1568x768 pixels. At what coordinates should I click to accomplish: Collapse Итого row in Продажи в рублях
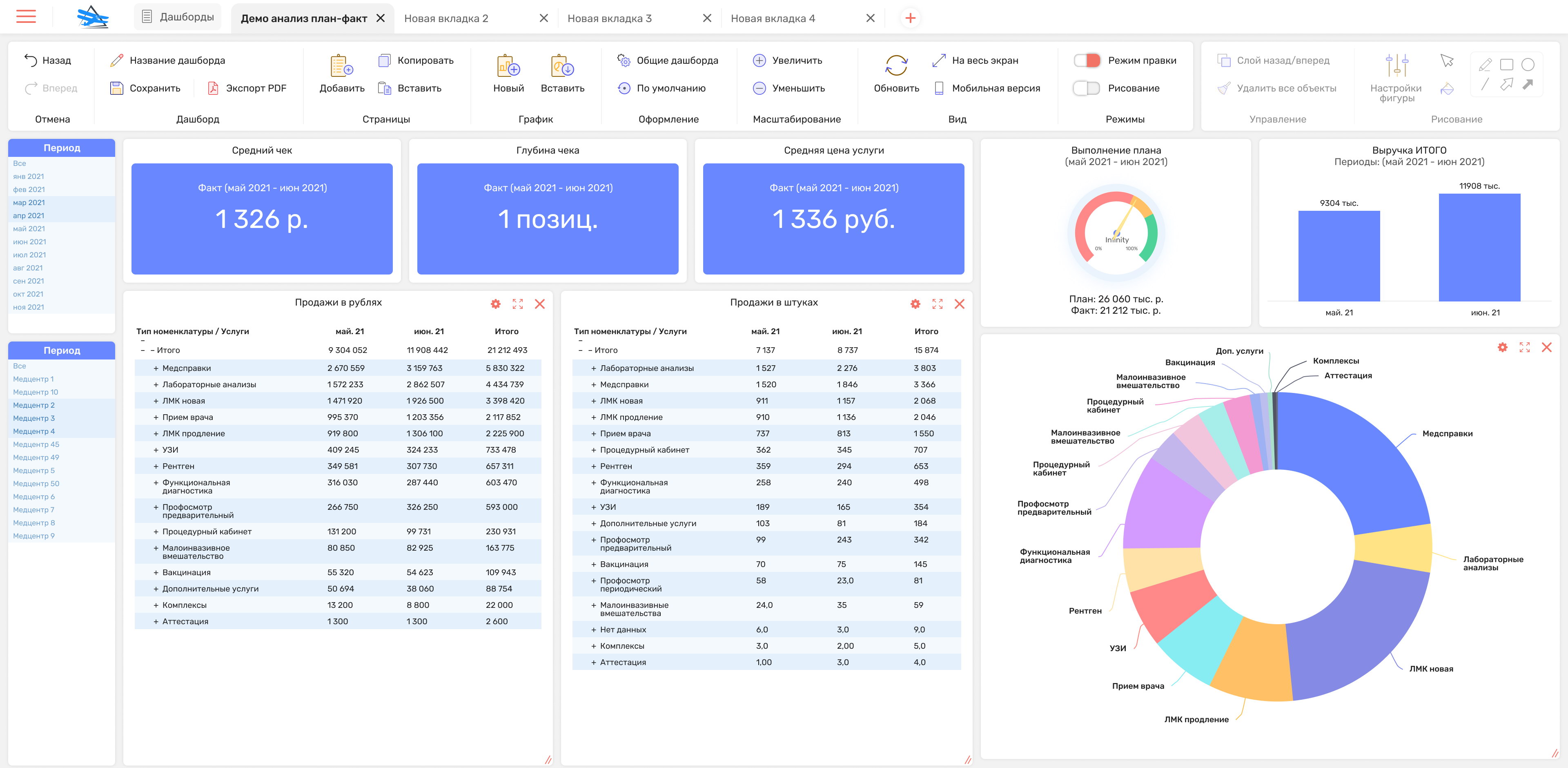[x=152, y=350]
